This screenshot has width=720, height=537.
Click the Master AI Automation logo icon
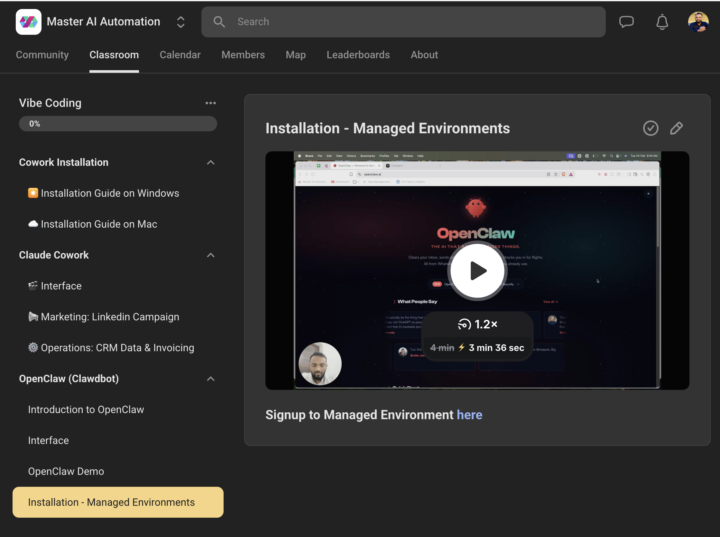pyautogui.click(x=28, y=22)
